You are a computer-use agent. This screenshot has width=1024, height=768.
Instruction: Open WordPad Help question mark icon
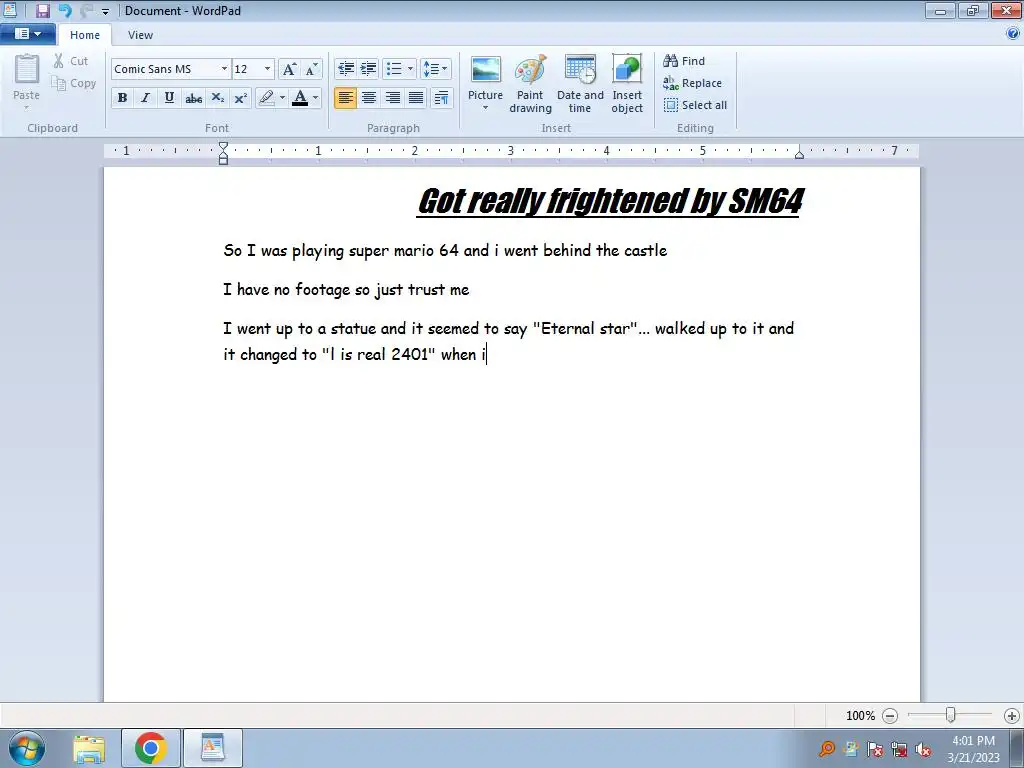pos(1013,34)
